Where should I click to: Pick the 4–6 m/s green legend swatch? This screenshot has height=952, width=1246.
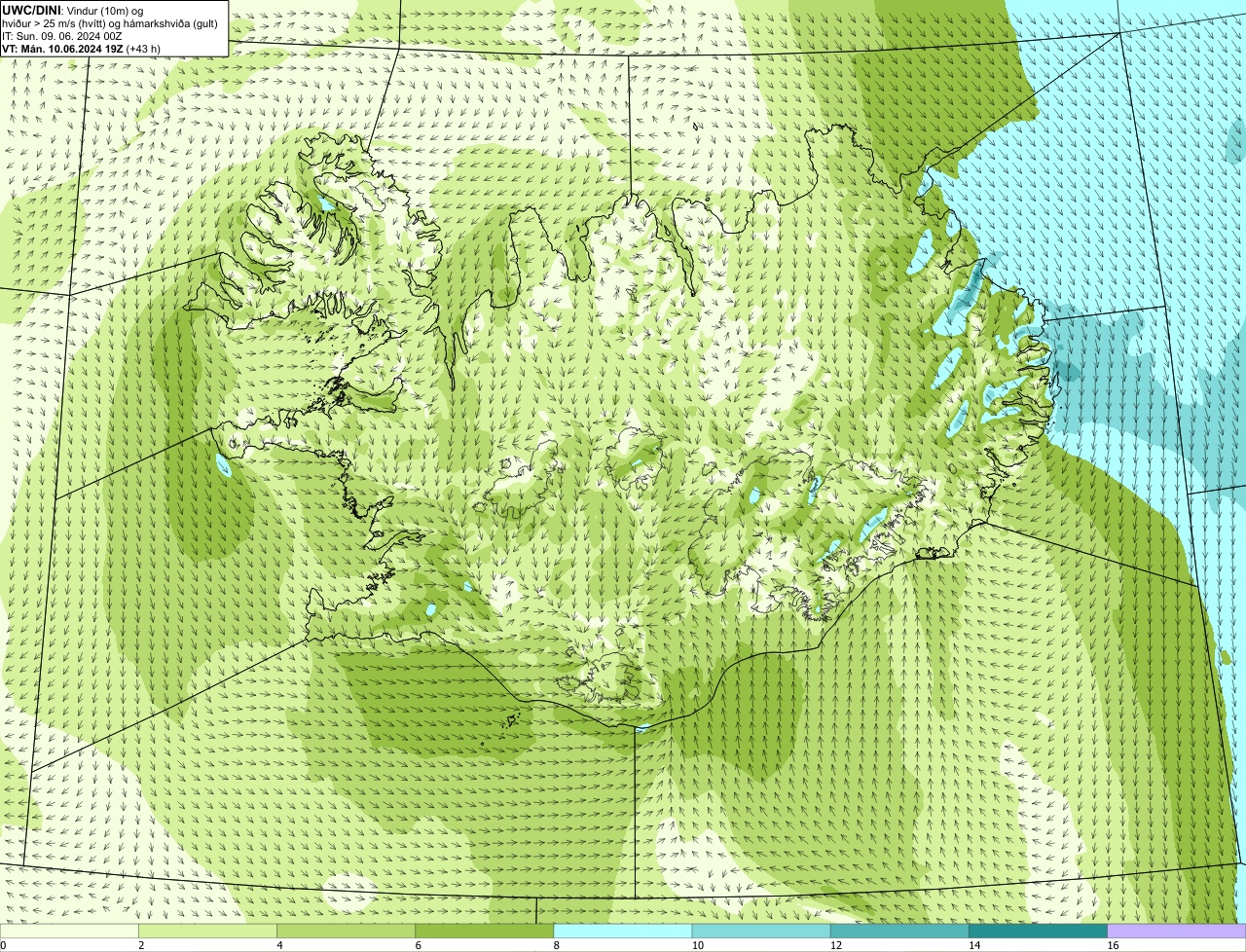pos(347,932)
